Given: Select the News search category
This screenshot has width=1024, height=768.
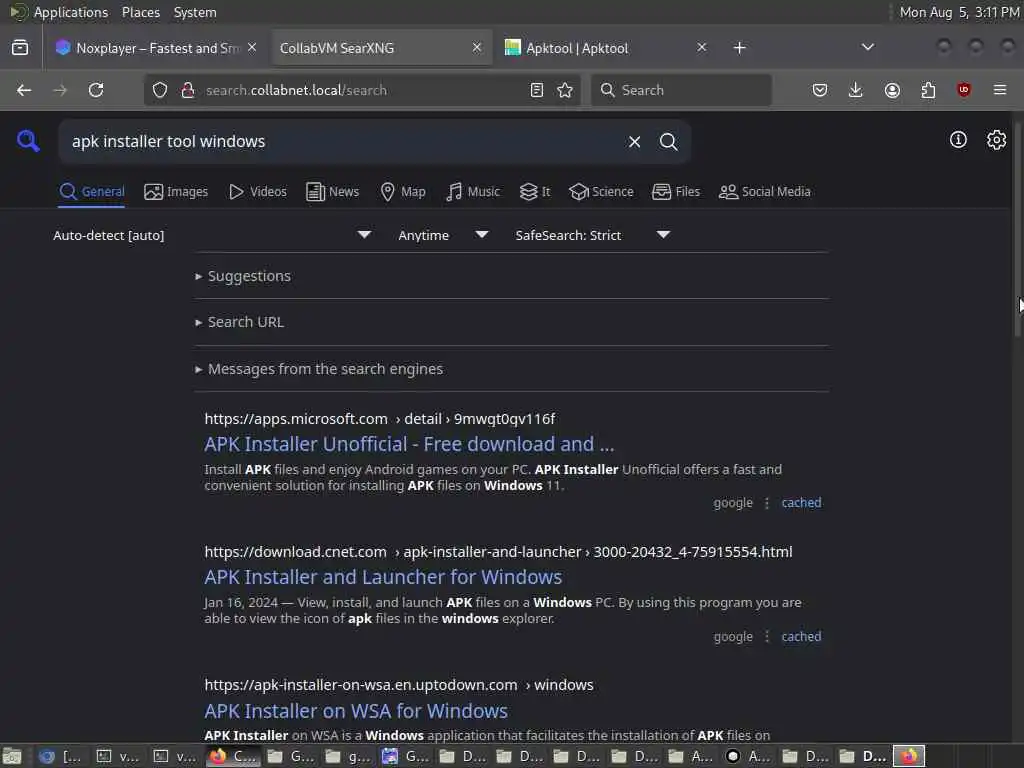Looking at the screenshot, I should [x=332, y=191].
